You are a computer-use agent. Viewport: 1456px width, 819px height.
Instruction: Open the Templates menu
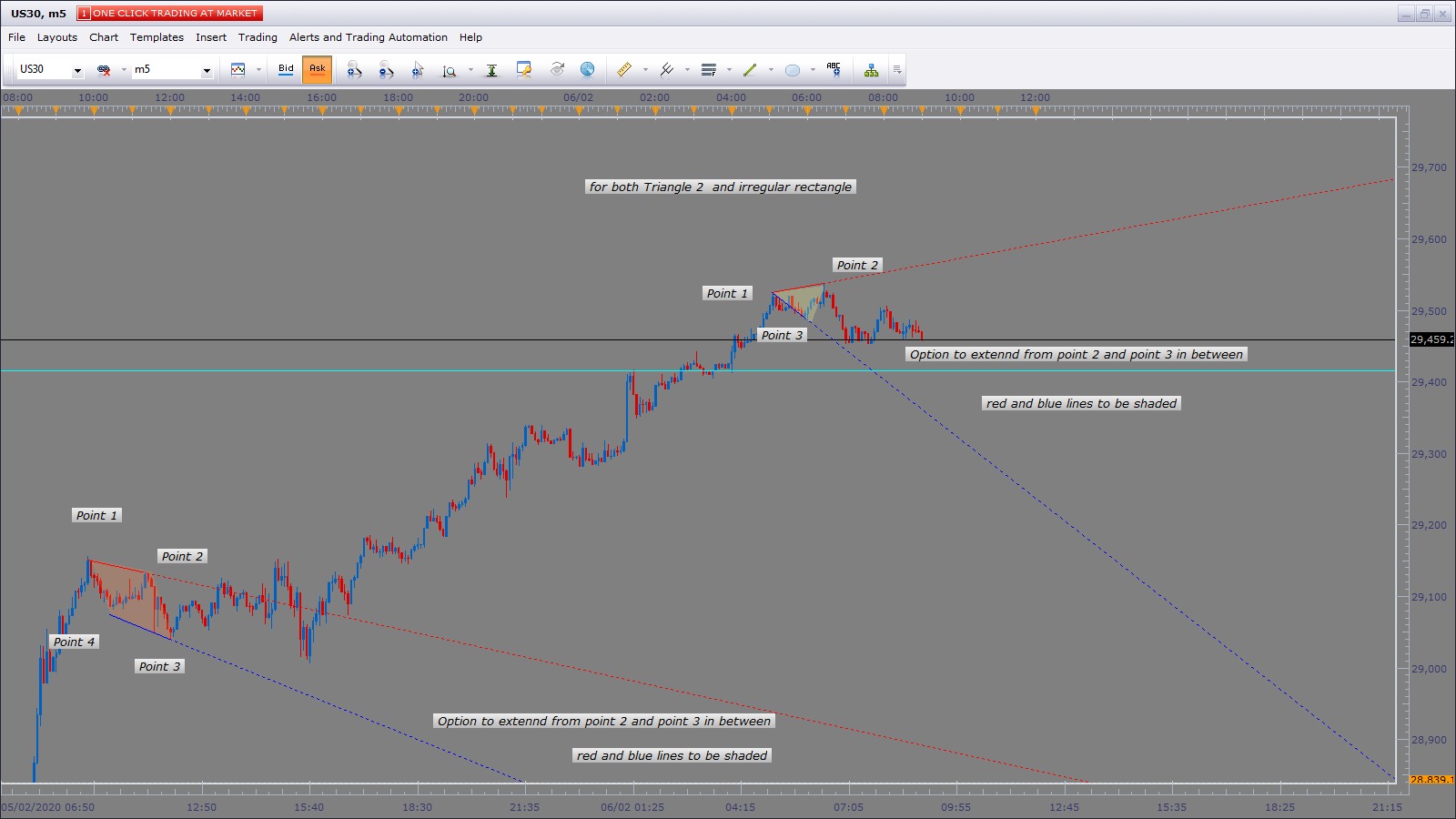[x=157, y=37]
